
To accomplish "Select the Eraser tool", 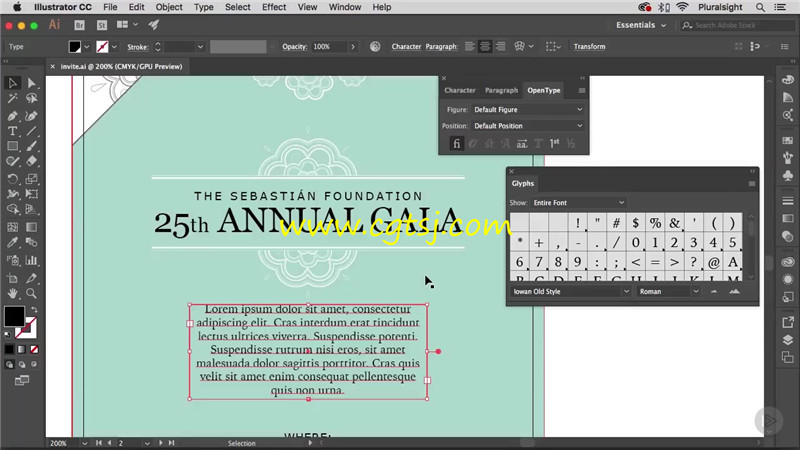I will point(31,162).
